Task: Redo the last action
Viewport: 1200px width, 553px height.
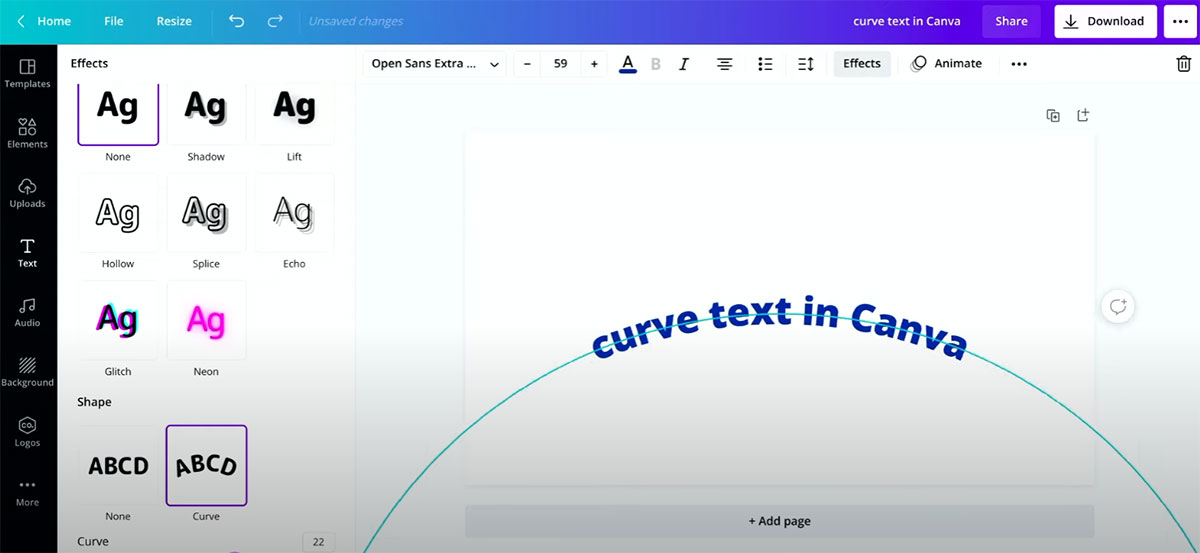Action: coord(275,21)
